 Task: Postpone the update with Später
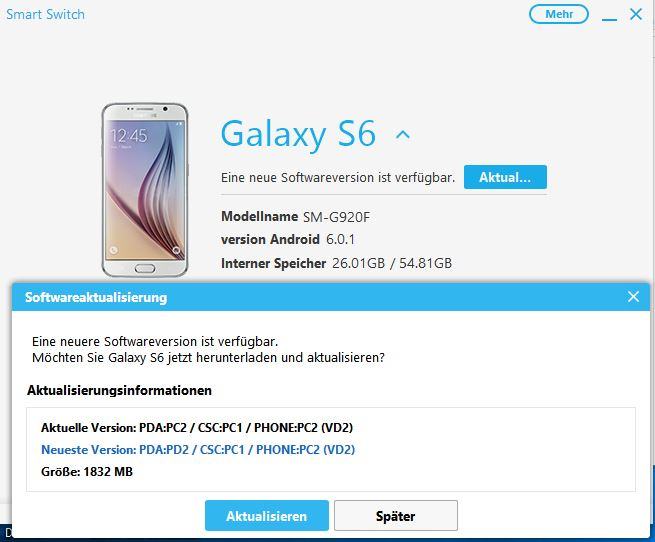[396, 516]
